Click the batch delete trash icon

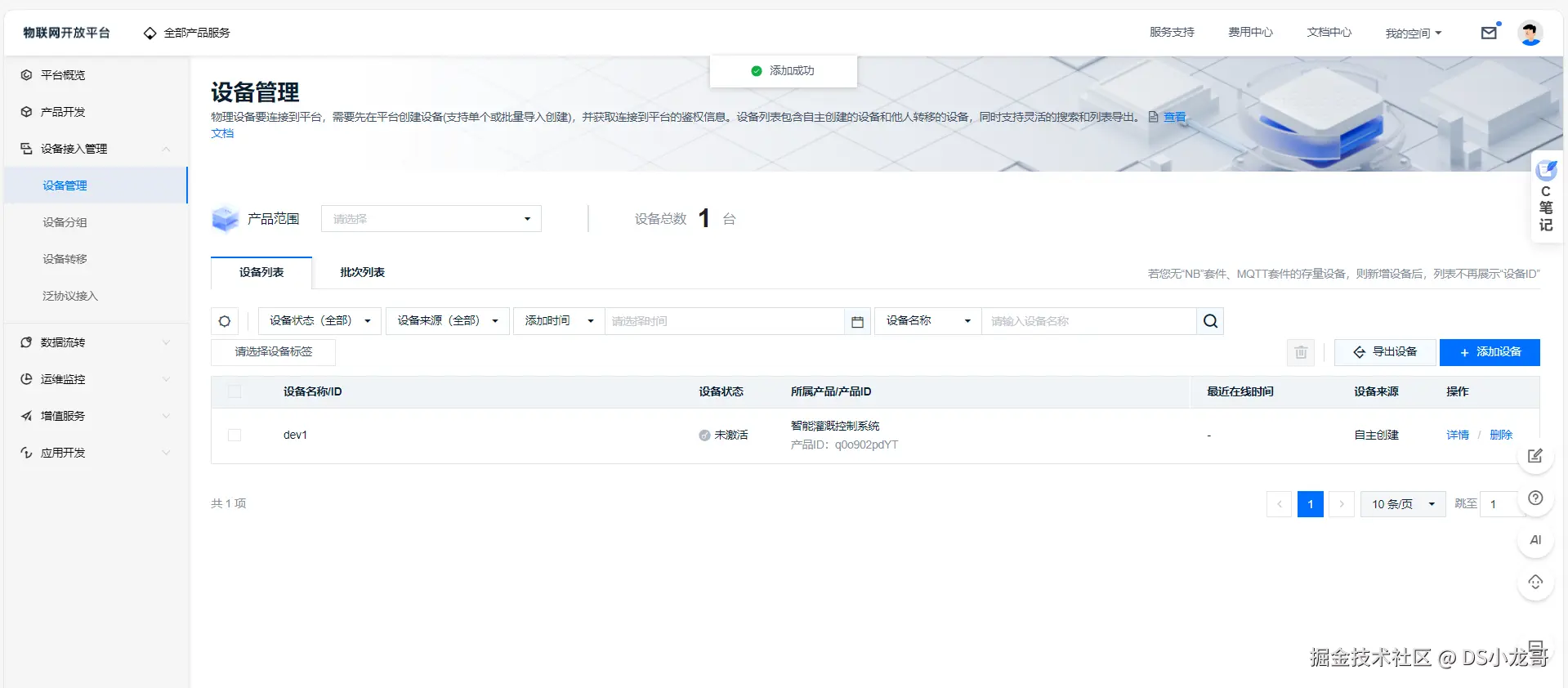point(1301,352)
